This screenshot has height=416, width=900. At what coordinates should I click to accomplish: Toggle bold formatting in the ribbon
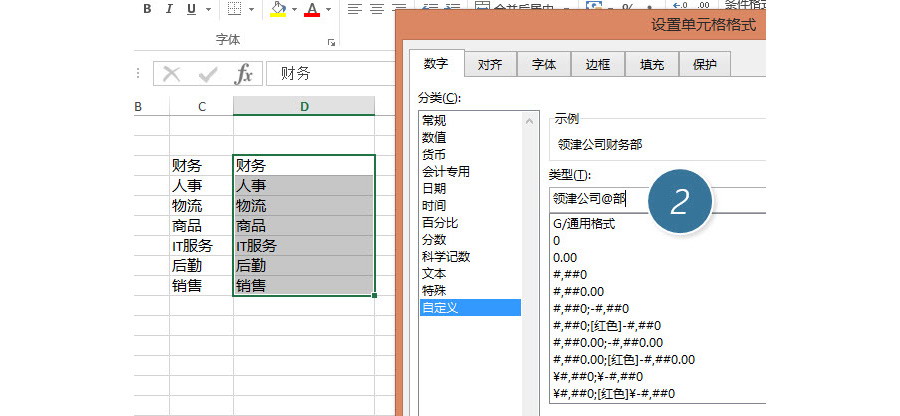click(x=148, y=9)
